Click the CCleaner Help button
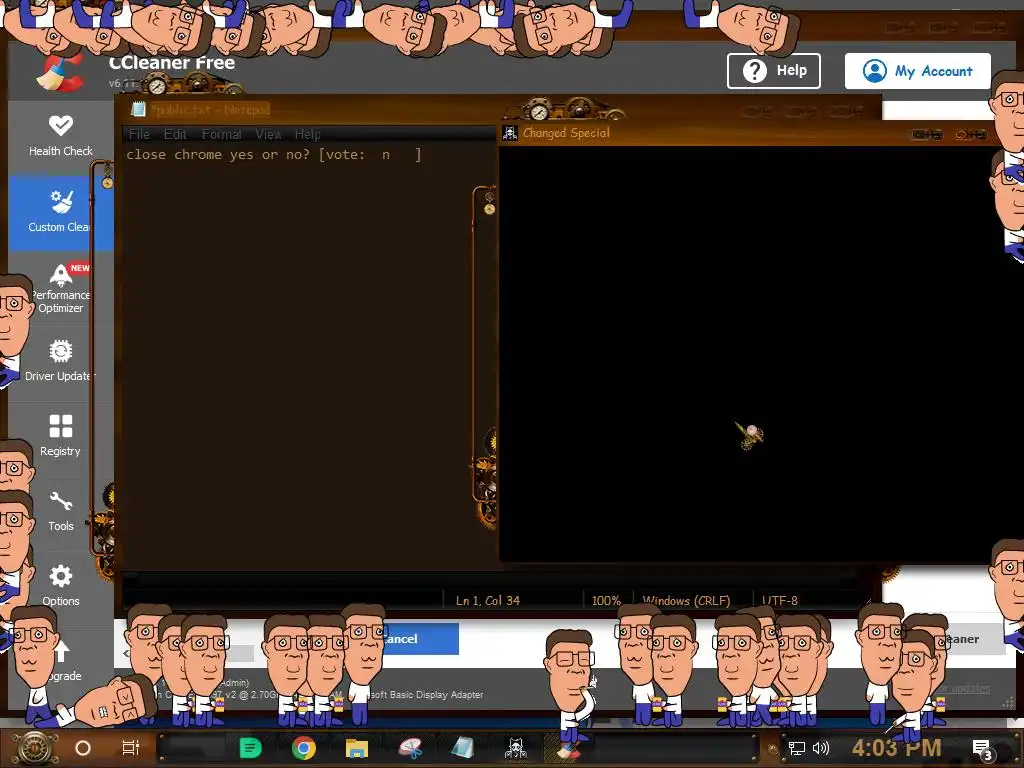 [x=774, y=71]
